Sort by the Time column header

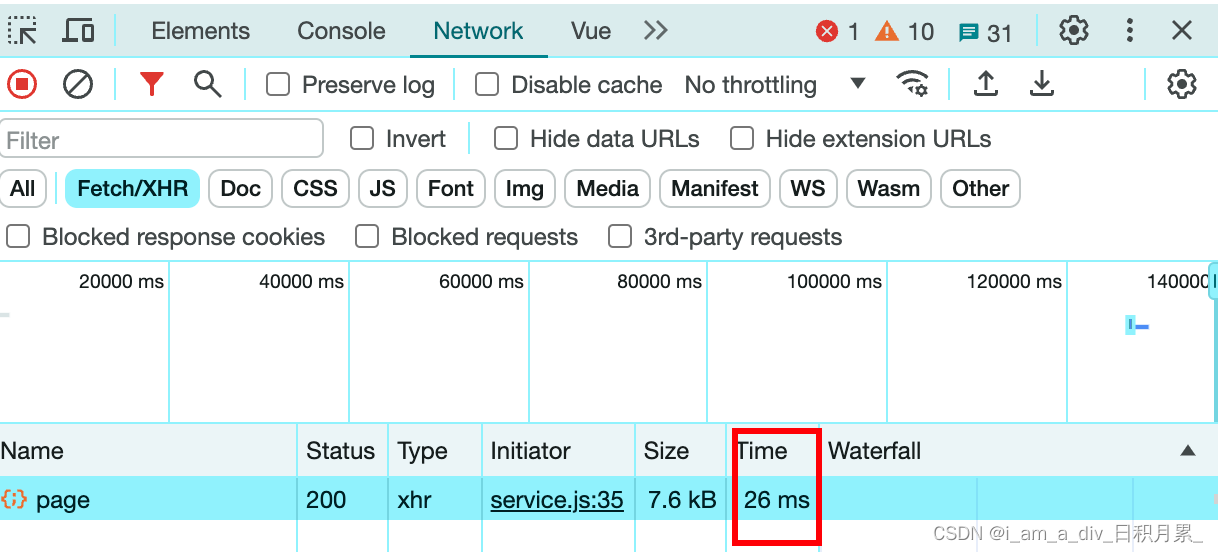[773, 451]
